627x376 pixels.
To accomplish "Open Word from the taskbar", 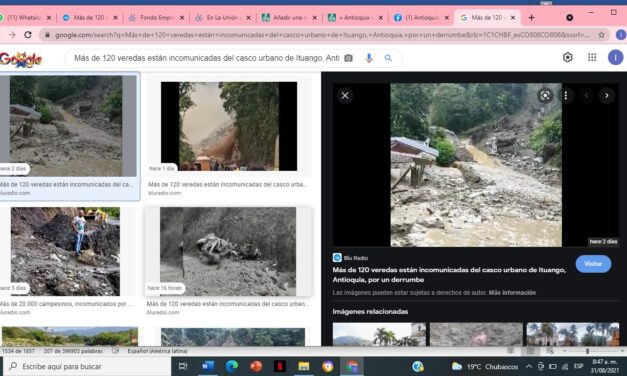I will tap(208, 366).
